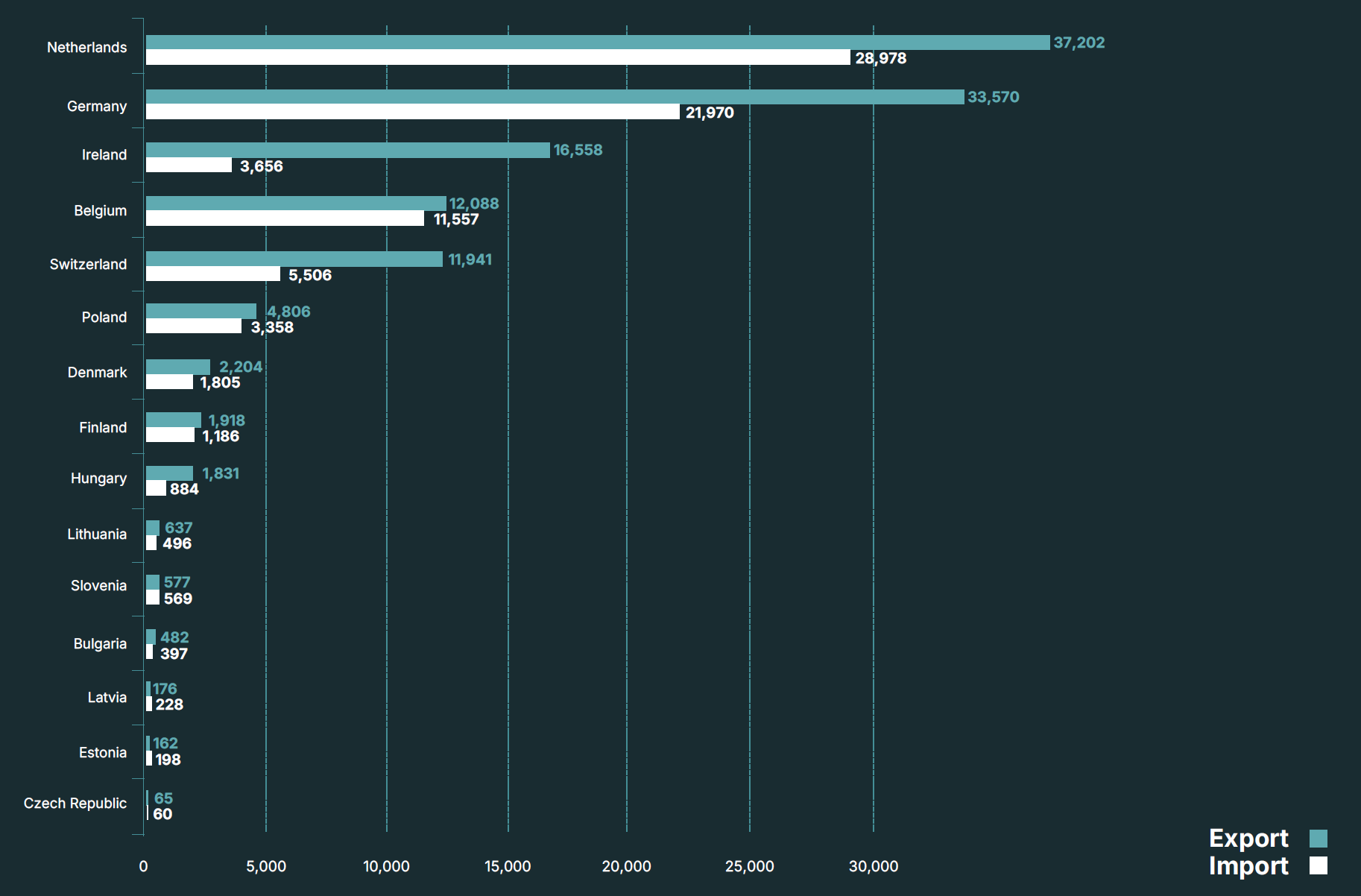Click the 37,202 value label
The width and height of the screenshot is (1361, 896).
(1079, 42)
